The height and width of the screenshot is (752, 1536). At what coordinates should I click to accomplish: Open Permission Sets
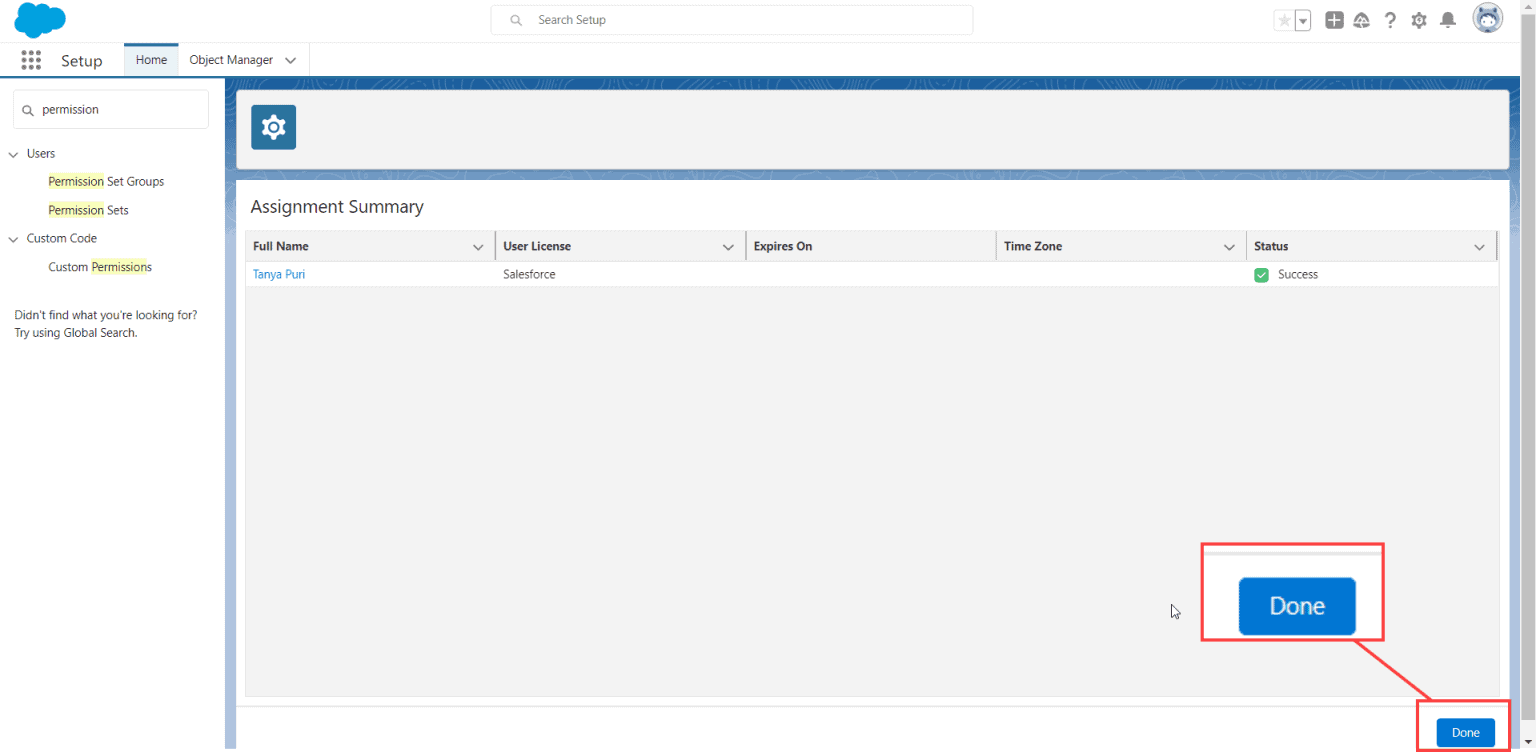tap(88, 210)
